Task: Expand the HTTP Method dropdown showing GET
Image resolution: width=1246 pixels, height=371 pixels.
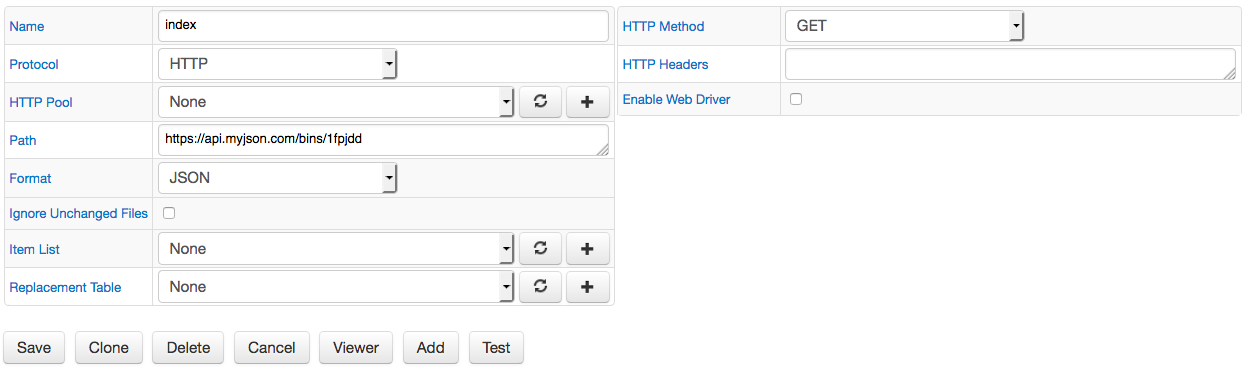Action: 904,26
